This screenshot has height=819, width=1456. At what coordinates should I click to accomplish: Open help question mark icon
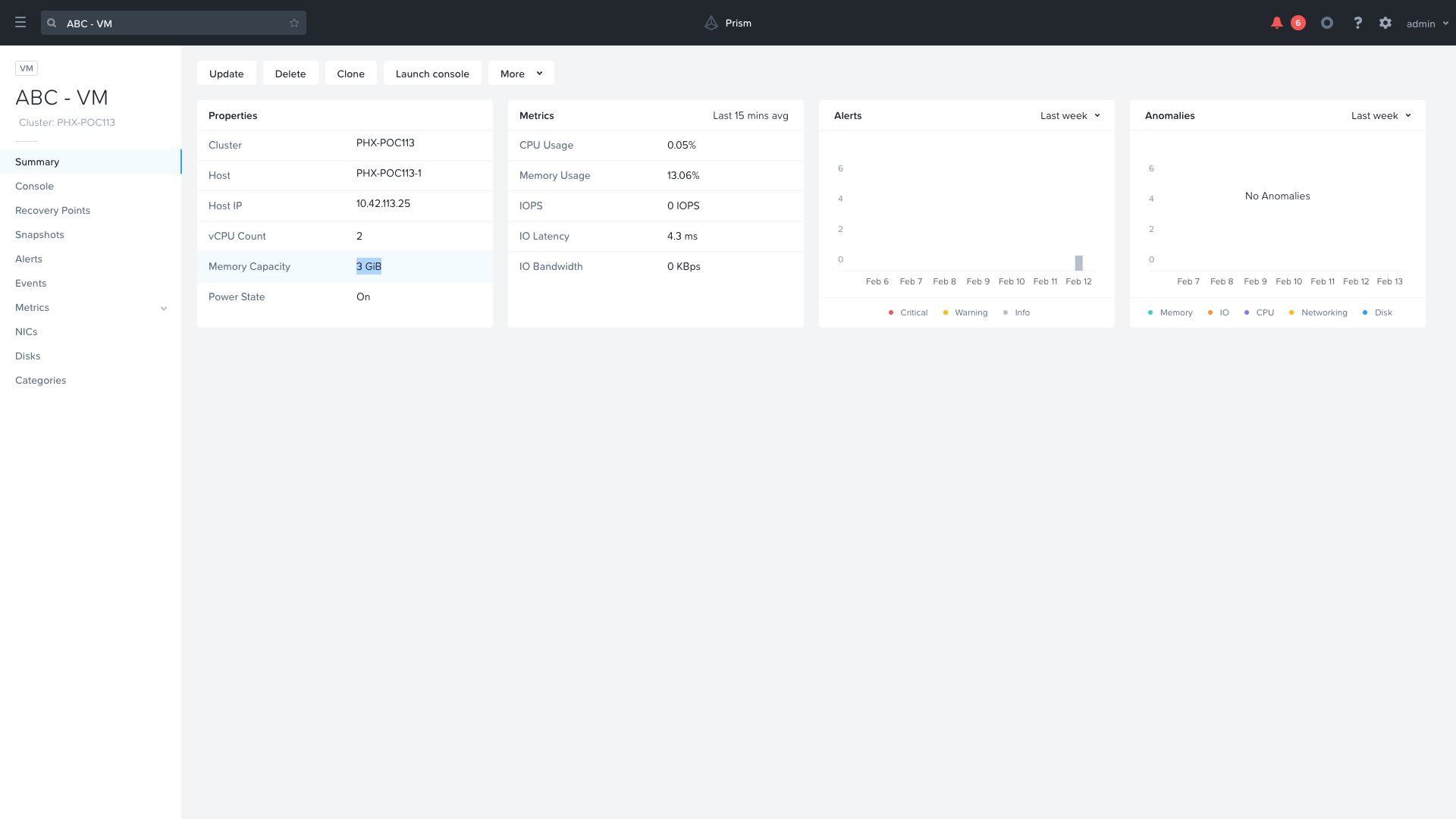[1358, 23]
